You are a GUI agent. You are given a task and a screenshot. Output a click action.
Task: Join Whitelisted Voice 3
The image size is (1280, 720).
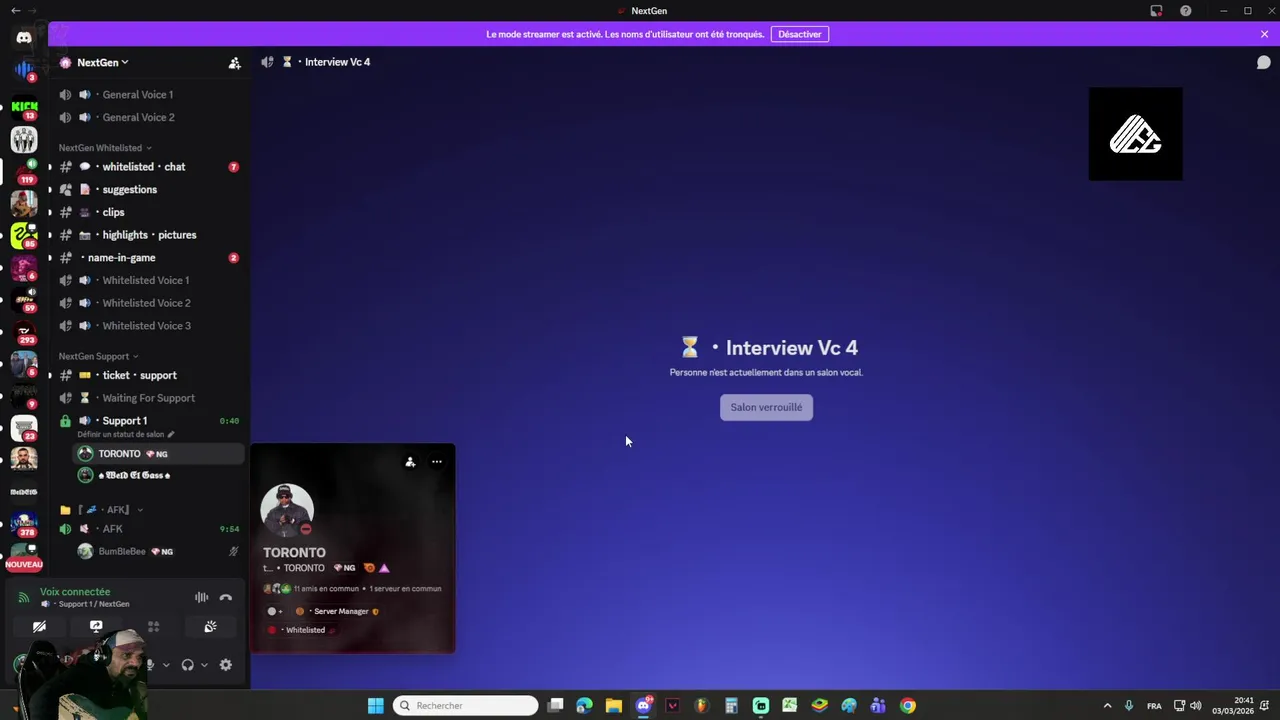tap(147, 326)
